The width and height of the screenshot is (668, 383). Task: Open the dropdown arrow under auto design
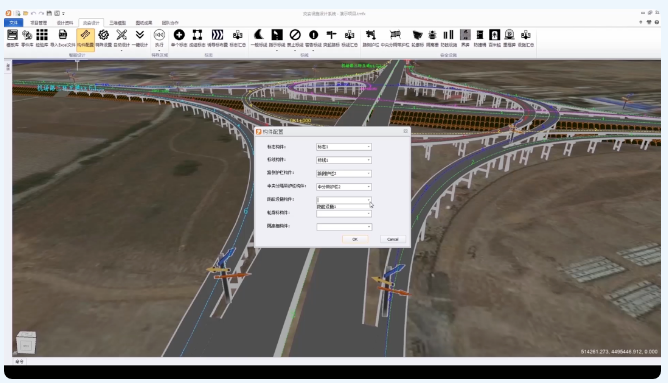121,50
